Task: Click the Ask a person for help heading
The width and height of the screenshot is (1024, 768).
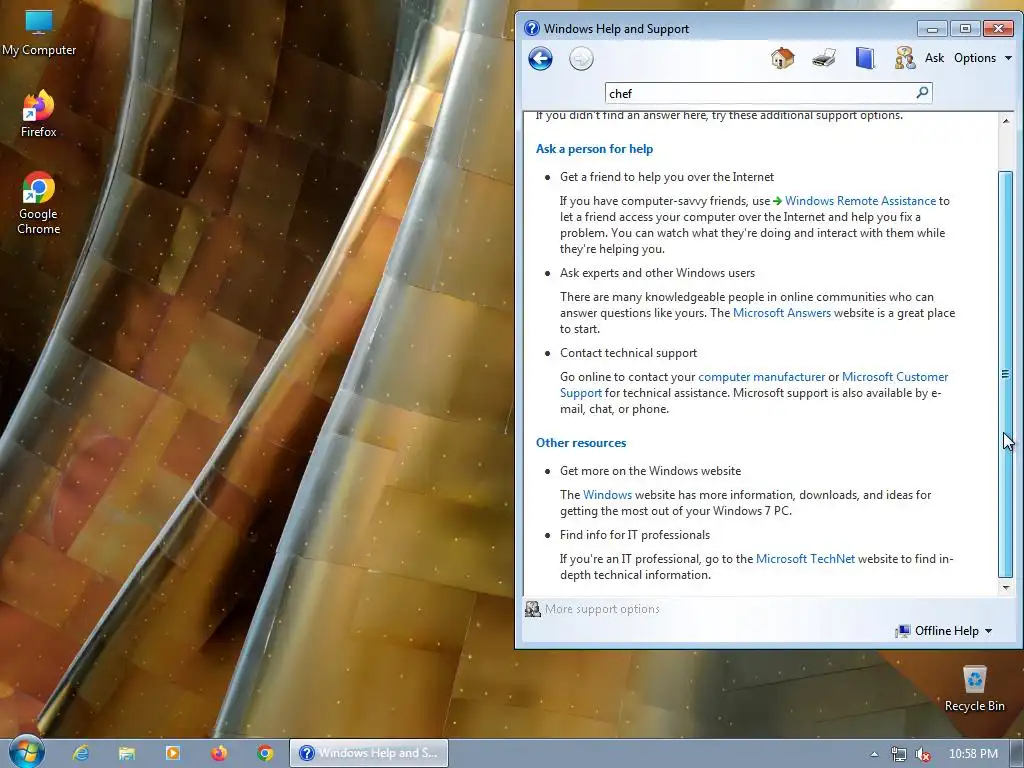Action: point(594,149)
